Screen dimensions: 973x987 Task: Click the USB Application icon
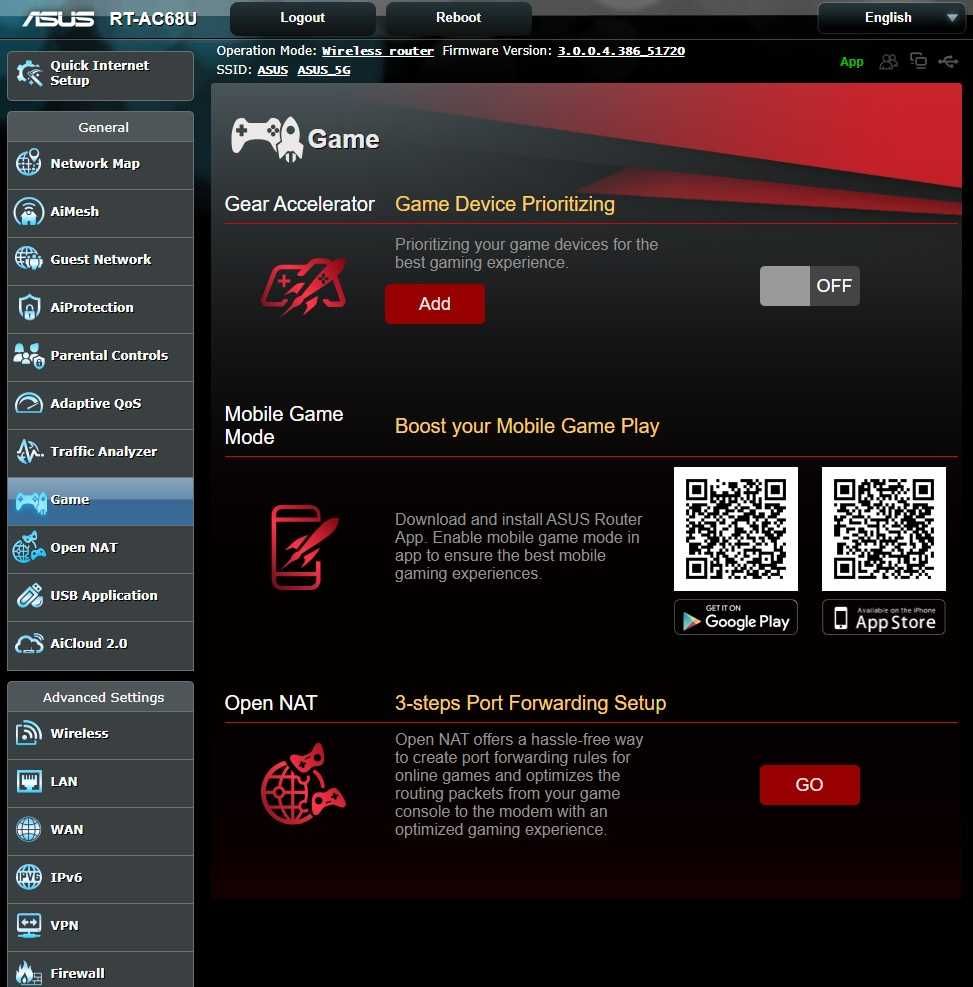29,595
